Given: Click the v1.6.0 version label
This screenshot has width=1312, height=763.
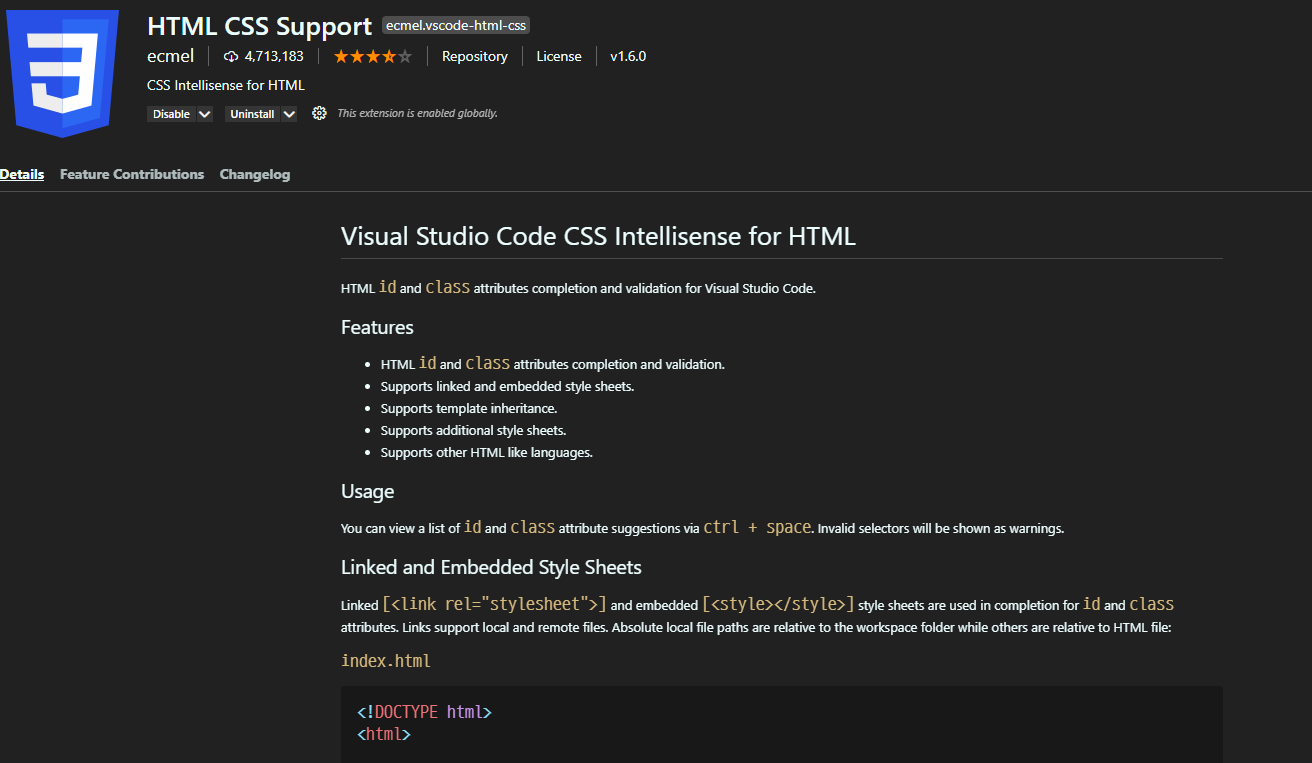Looking at the screenshot, I should pos(628,56).
